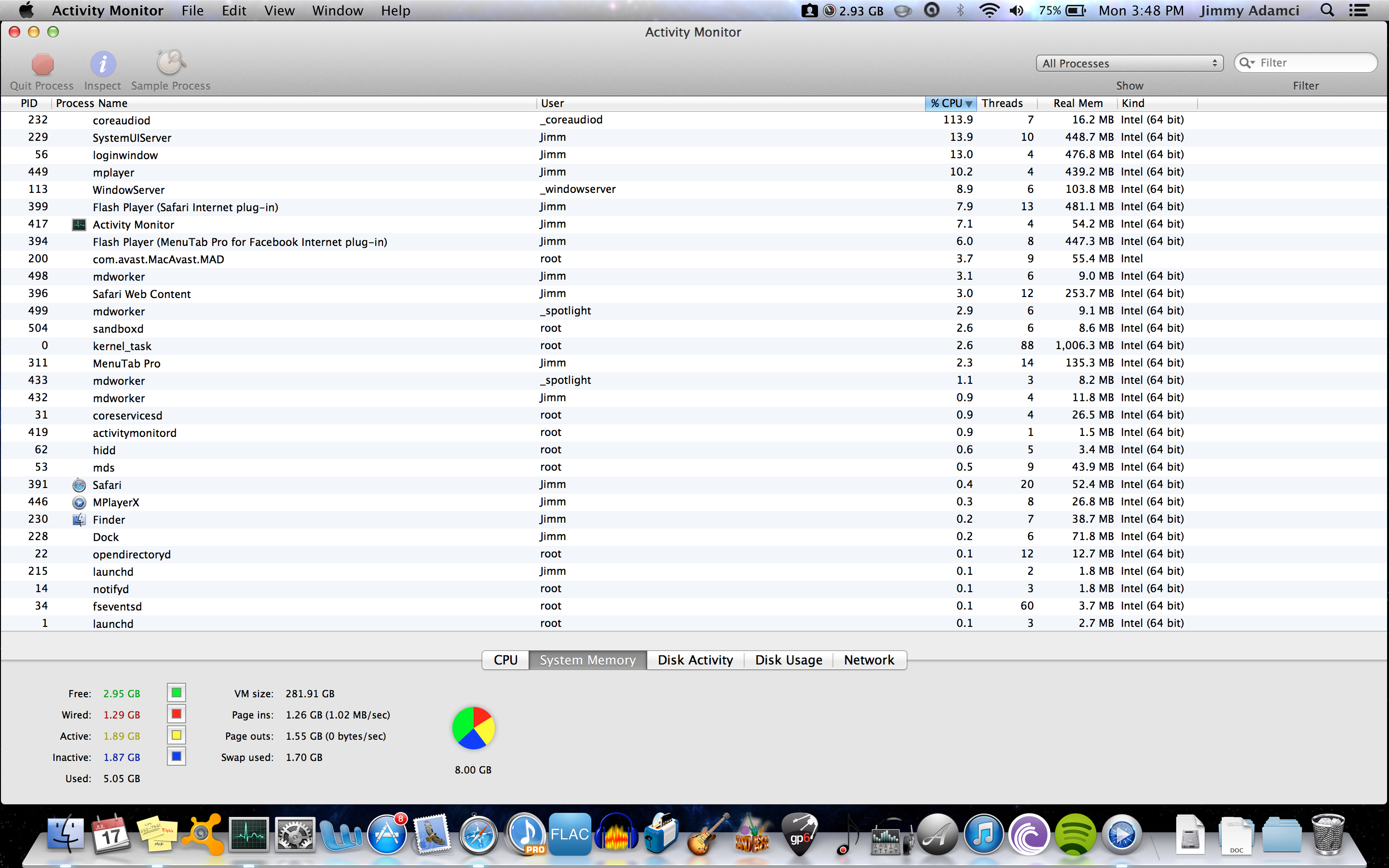This screenshot has width=1389, height=868.
Task: Open the Trash in the Dock
Action: click(x=1328, y=834)
